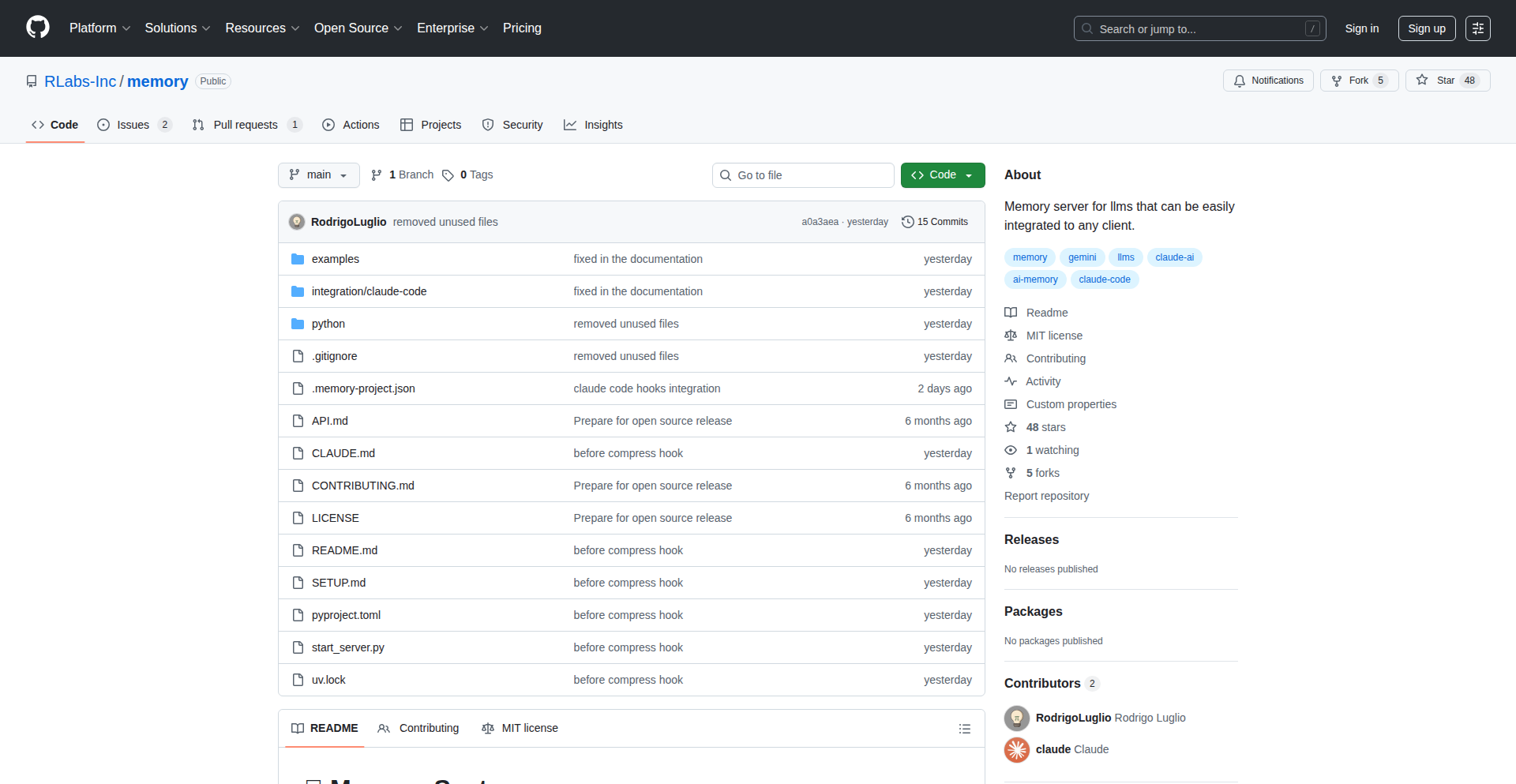The image size is (1516, 784).
Task: Open the 15 Commits history
Action: (935, 222)
